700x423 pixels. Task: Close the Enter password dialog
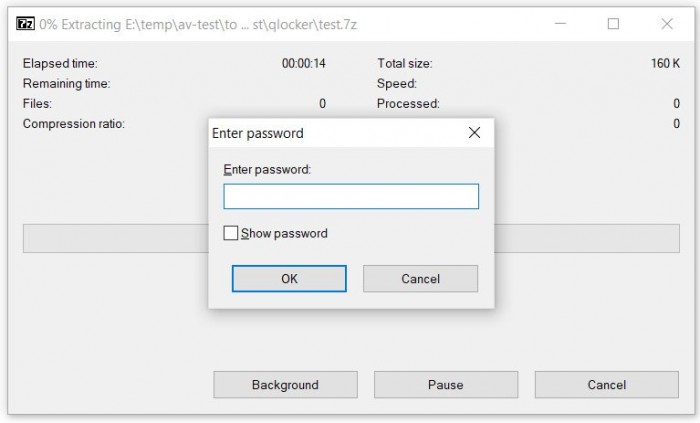point(475,133)
